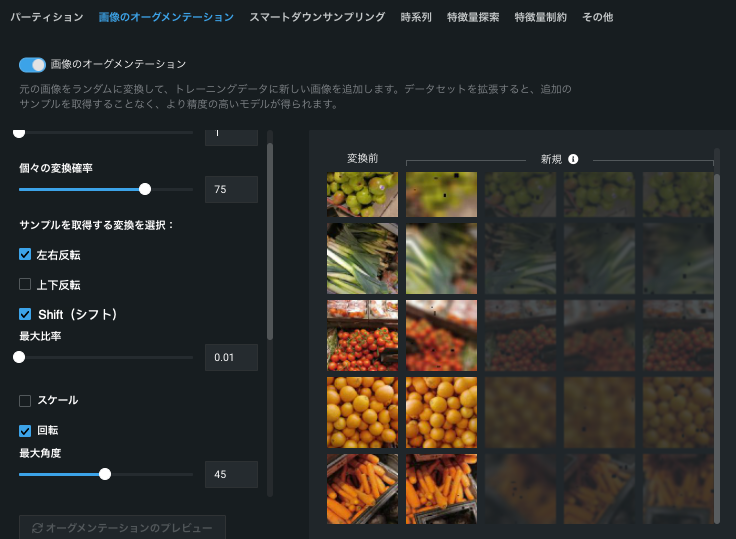Screen dimensions: 736x539
Task: Click the 新規 column header label
Action: tap(551, 159)
